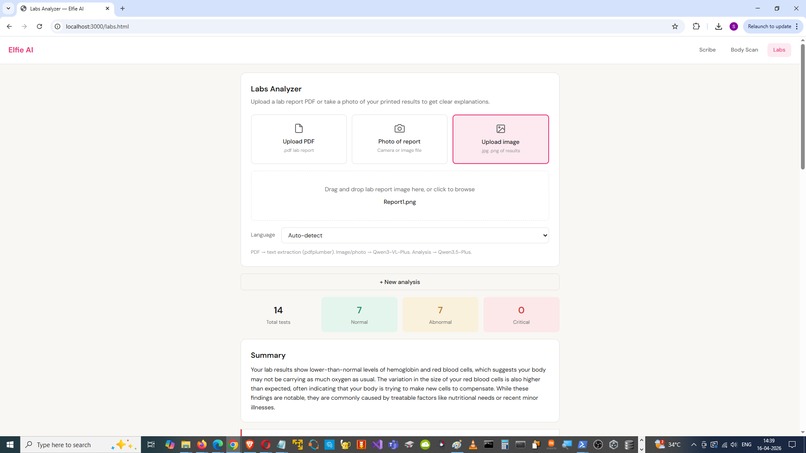Select the 14 Total tests card

coord(278,314)
